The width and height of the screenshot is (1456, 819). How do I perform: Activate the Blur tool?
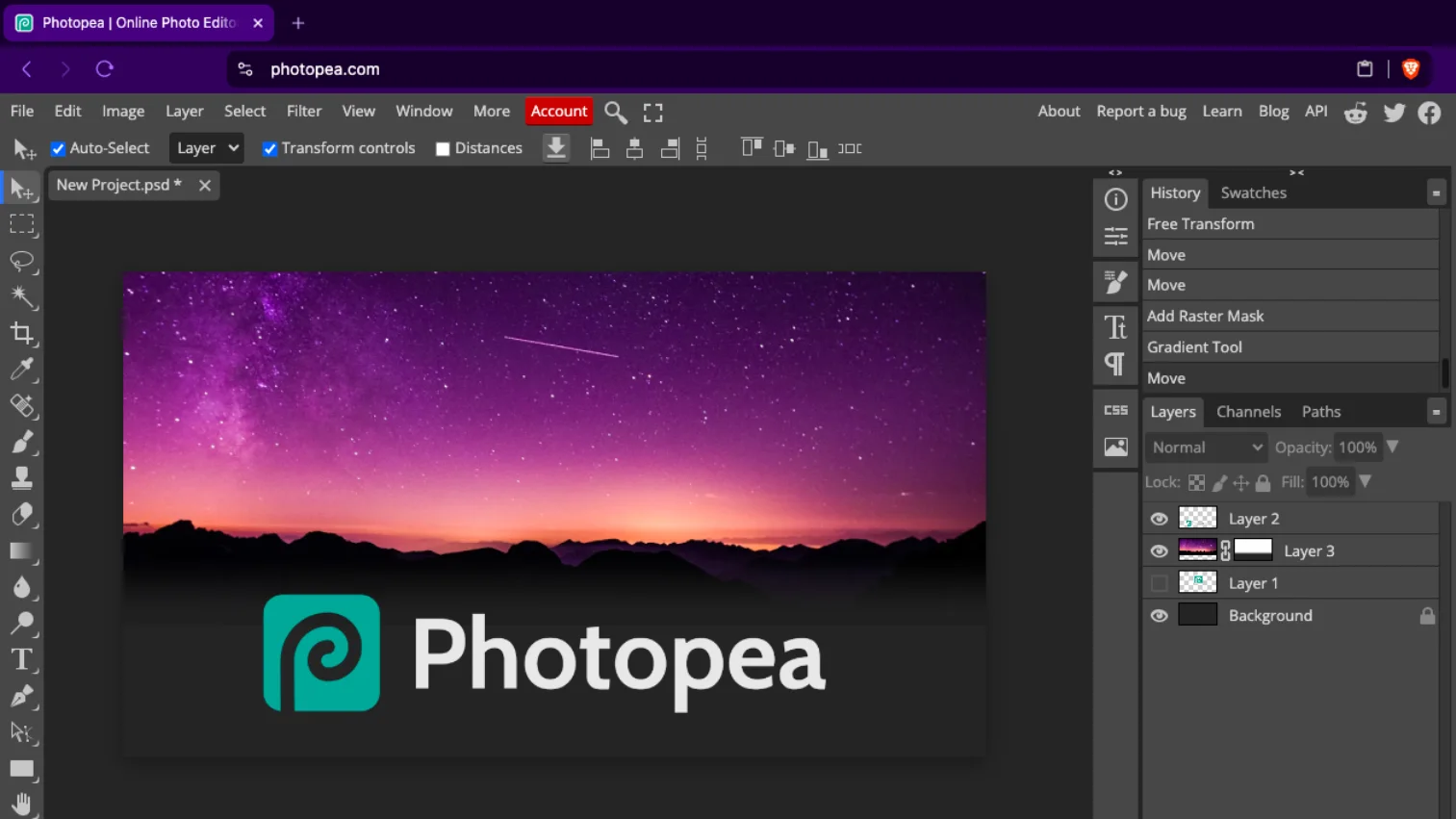click(x=22, y=587)
